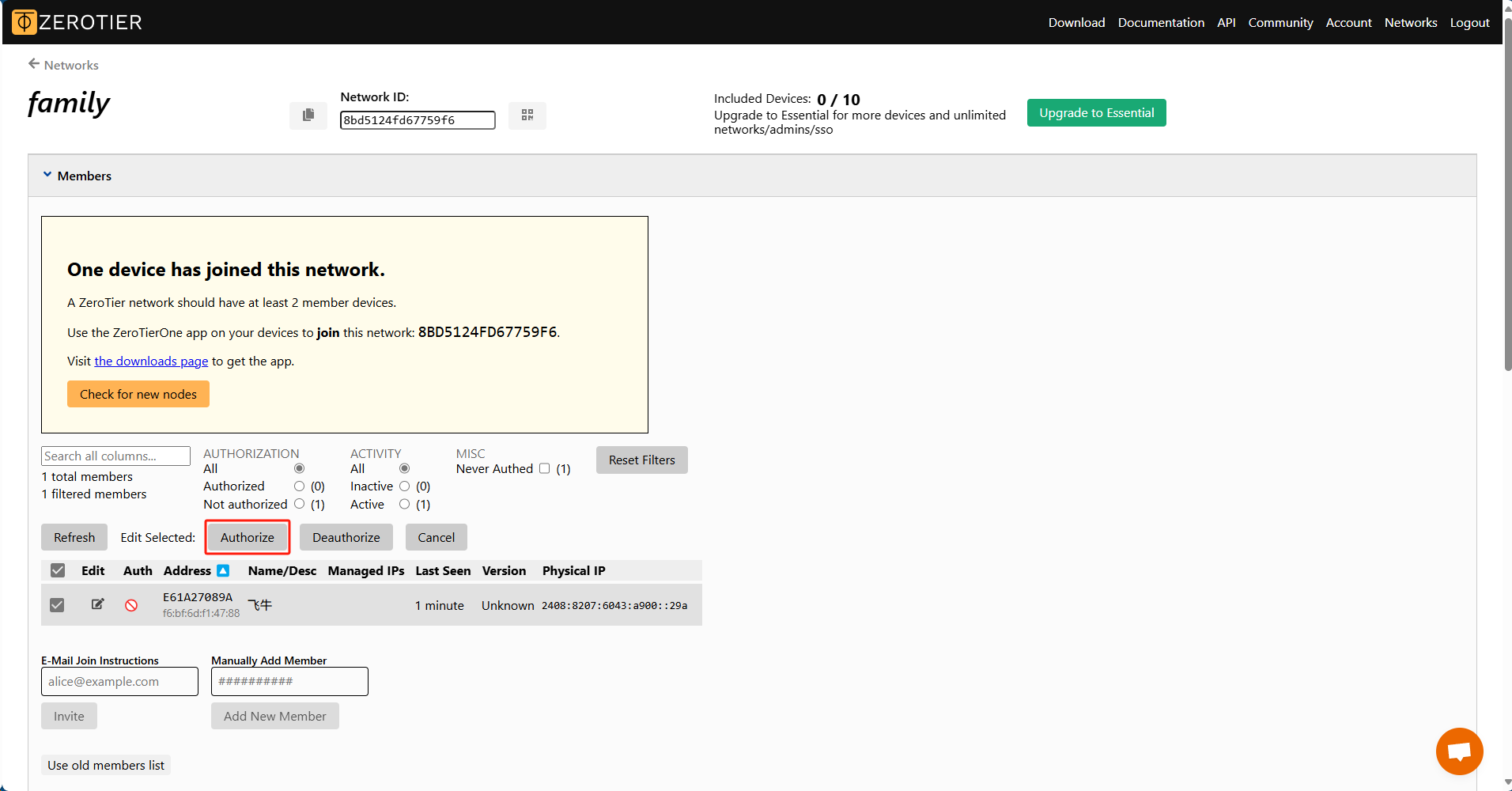The height and width of the screenshot is (791, 1512).
Task: Click the Reset Filters button
Action: coord(641,460)
